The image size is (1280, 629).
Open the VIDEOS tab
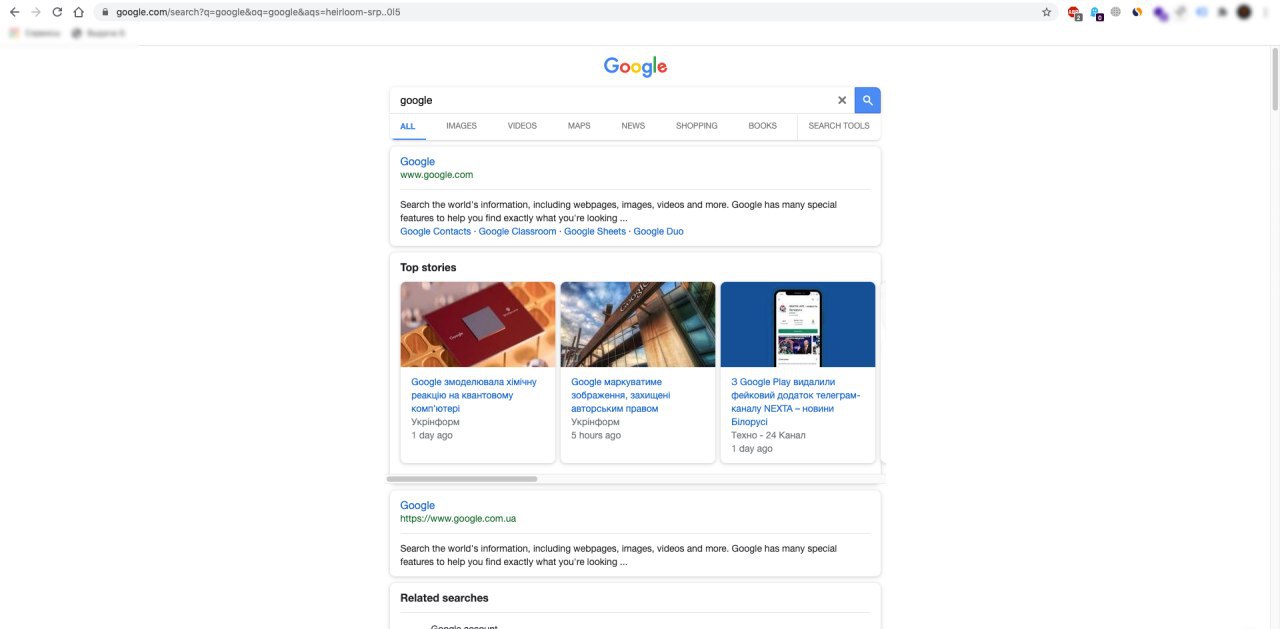click(x=522, y=126)
